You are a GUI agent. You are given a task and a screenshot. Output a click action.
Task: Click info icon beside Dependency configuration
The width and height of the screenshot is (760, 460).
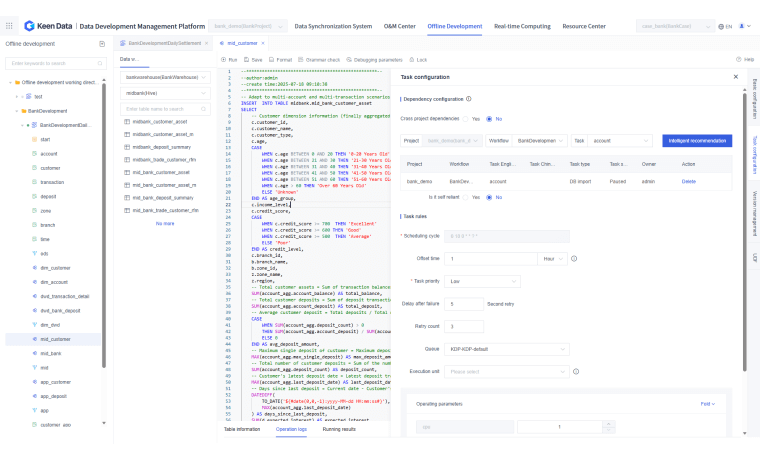tap(468, 99)
